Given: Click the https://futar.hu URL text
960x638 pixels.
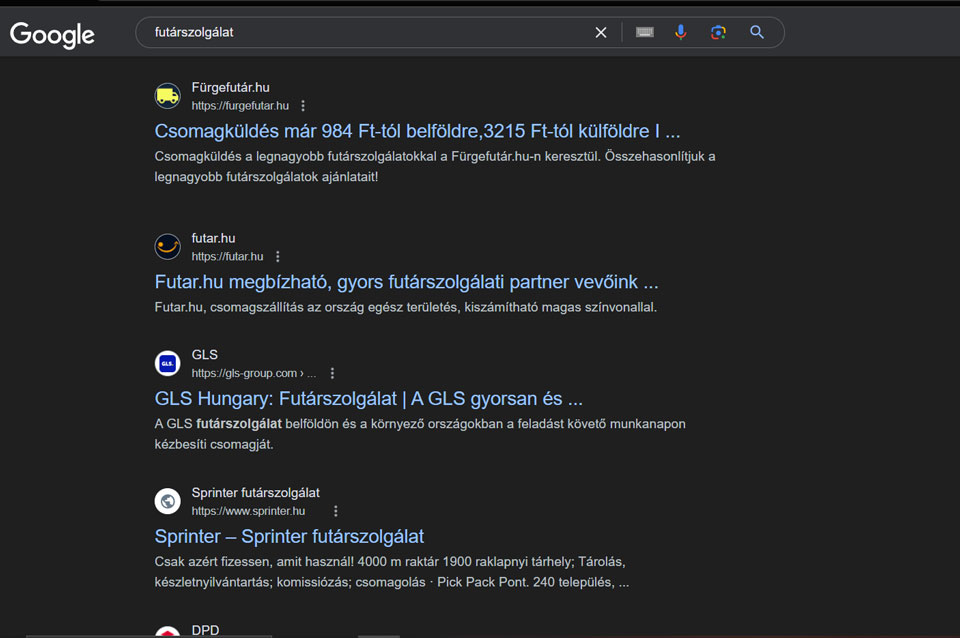Looking at the screenshot, I should [227, 257].
